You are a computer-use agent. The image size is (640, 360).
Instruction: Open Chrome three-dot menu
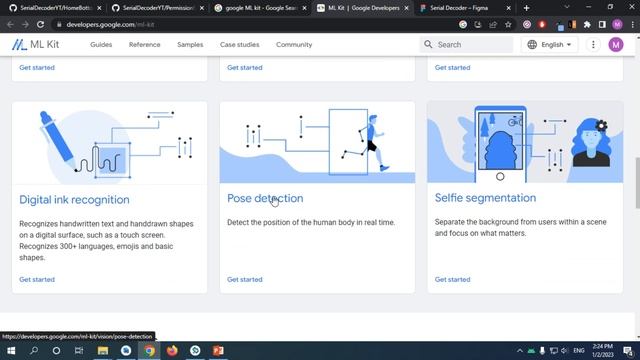coord(632,24)
